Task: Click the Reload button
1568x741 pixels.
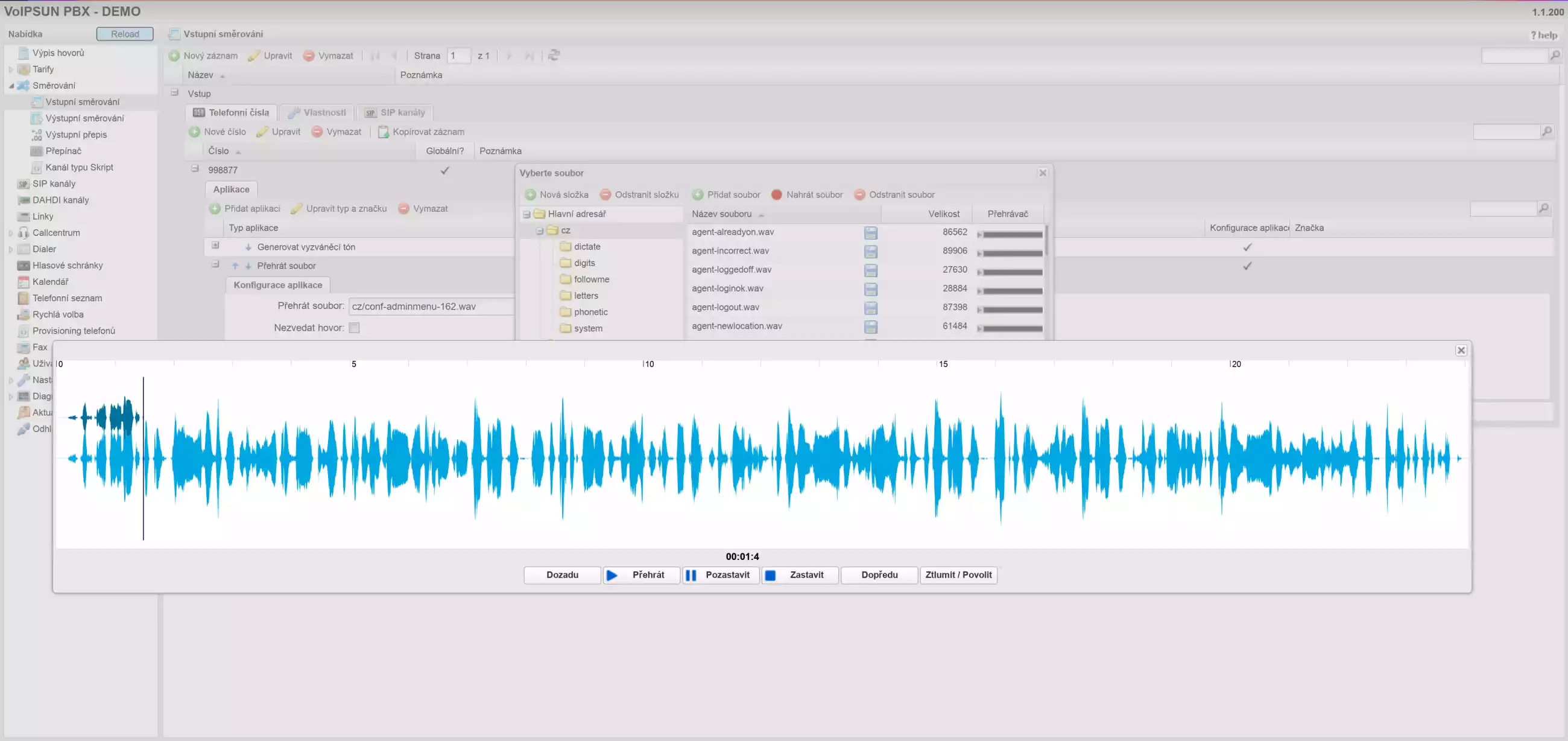Action: tap(125, 34)
